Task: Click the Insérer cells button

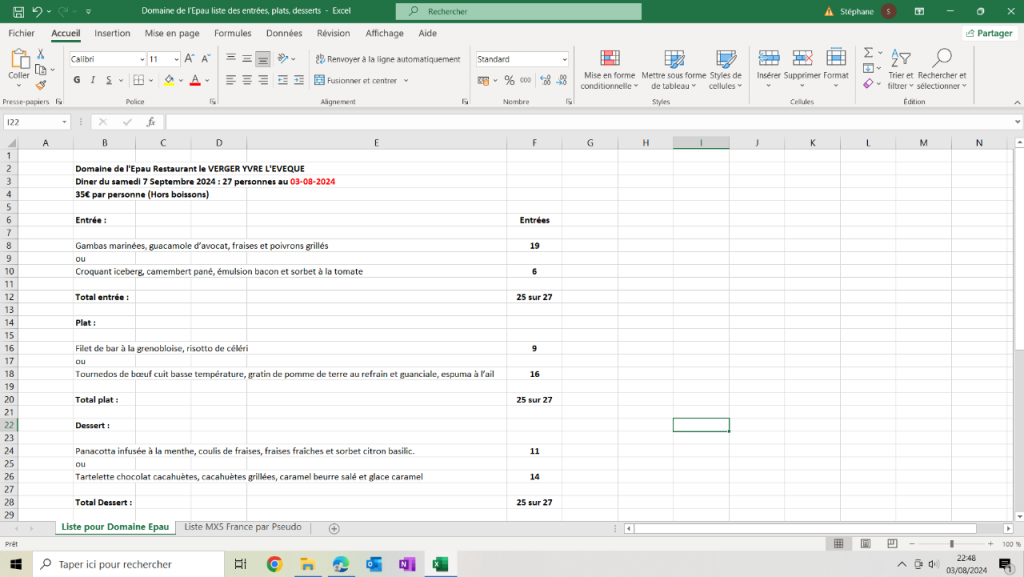Action: 769,69
